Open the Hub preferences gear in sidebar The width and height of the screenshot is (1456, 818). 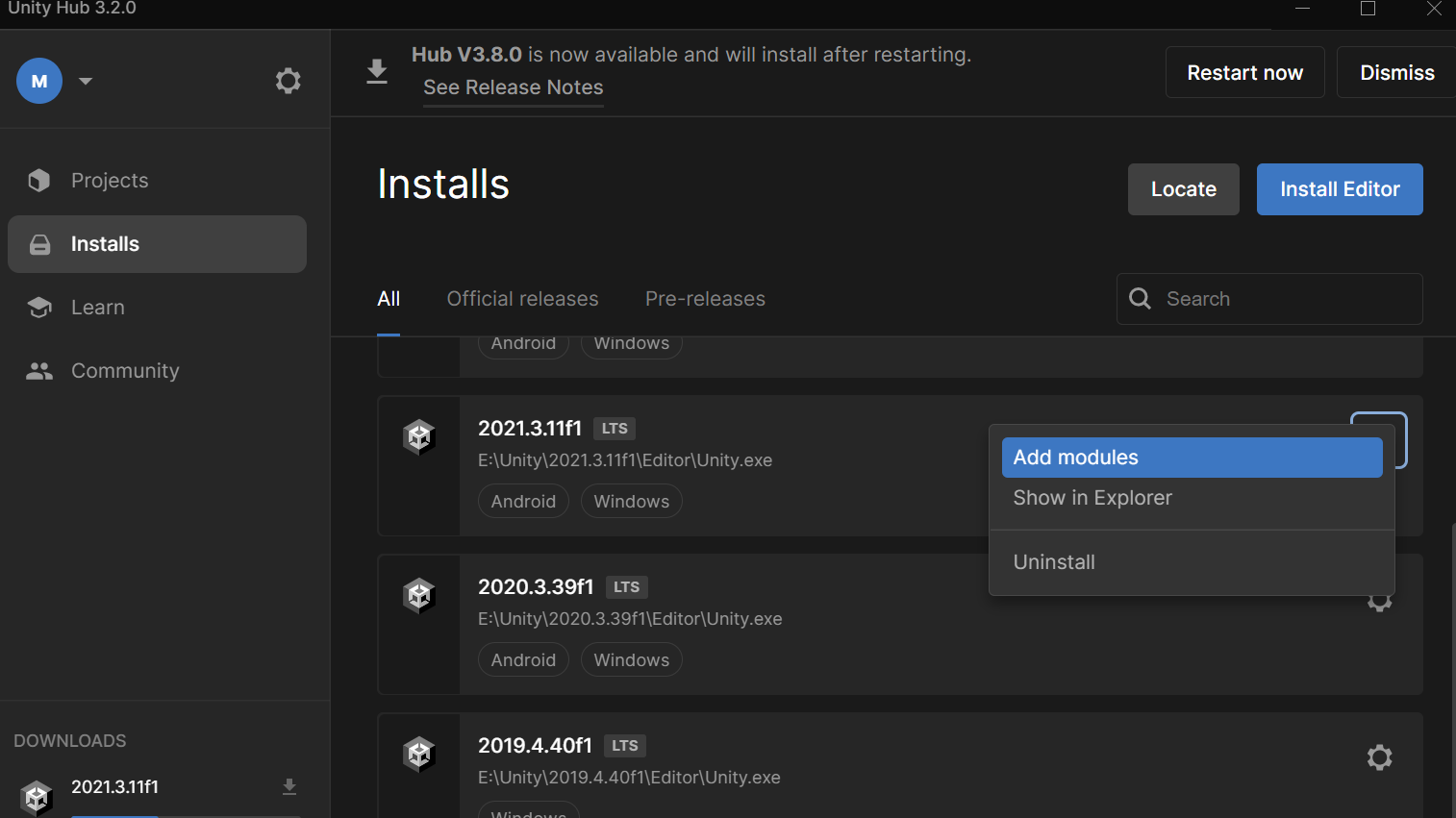click(288, 81)
